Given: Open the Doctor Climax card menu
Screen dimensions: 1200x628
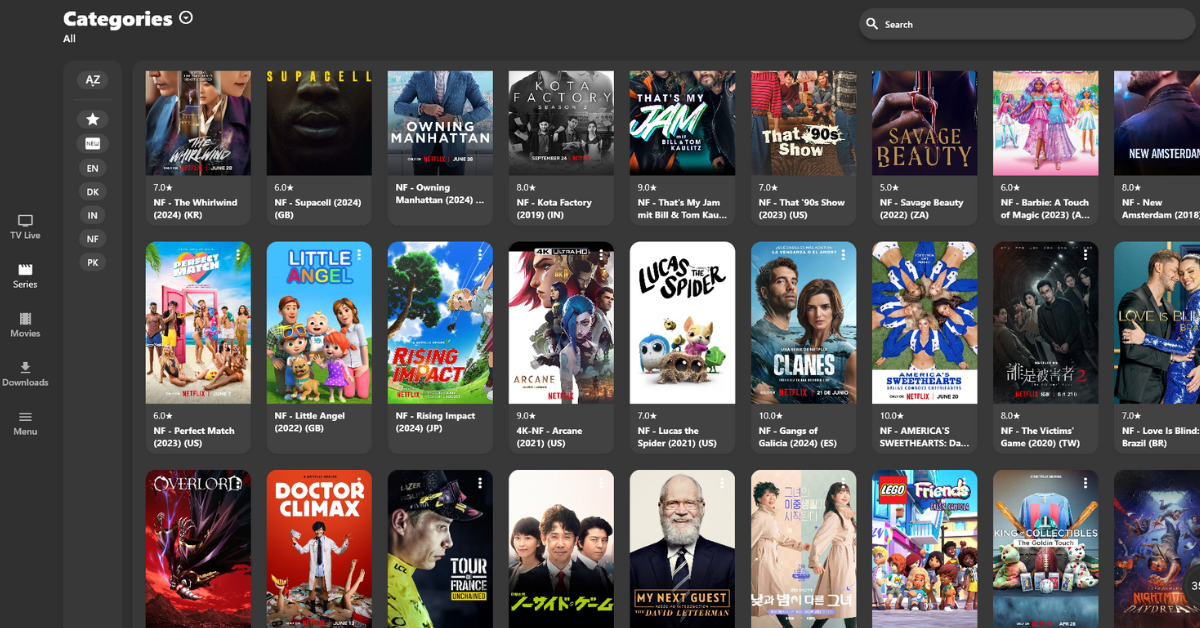Looking at the screenshot, I should click(359, 482).
